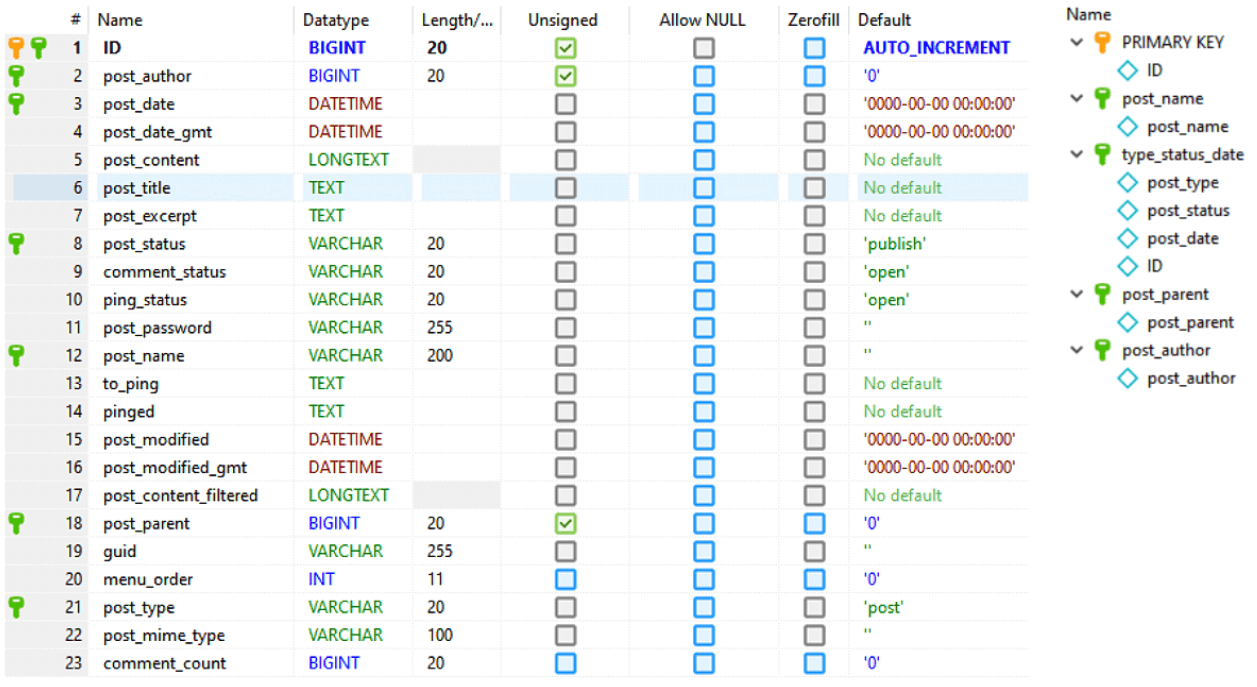Select the post_content_filtered column name

coord(180,495)
